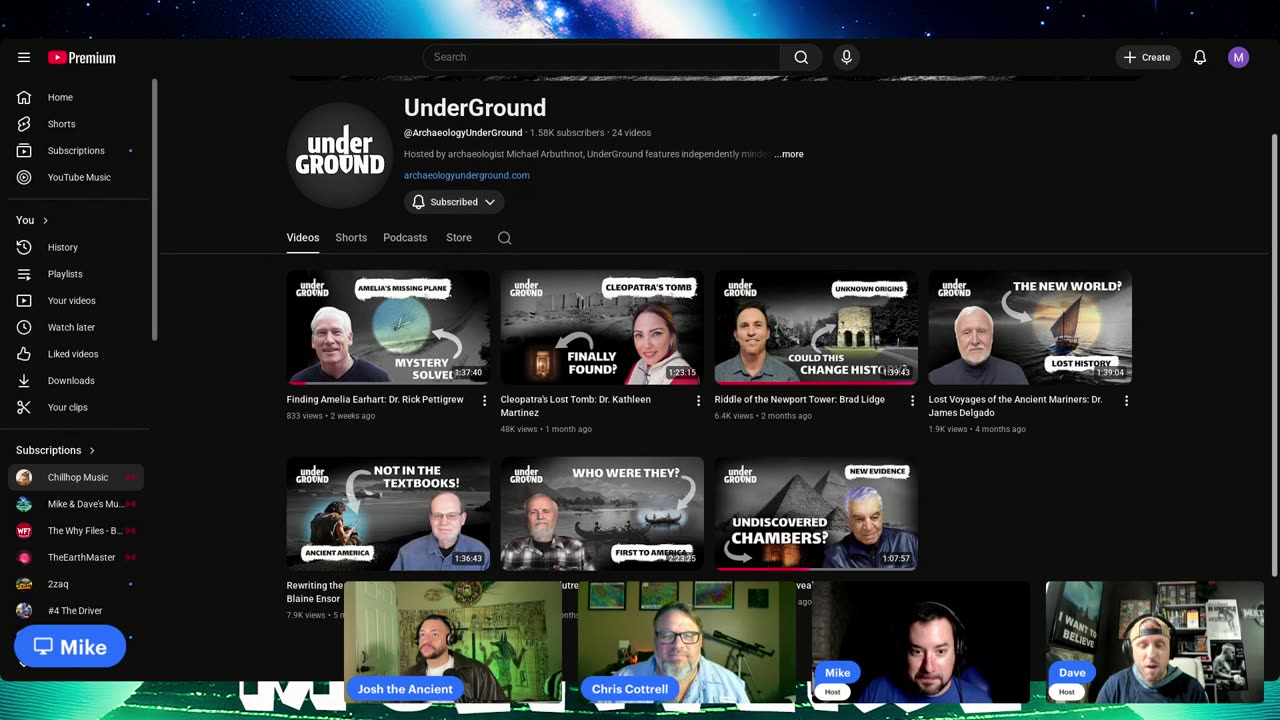Image resolution: width=1280 pixels, height=720 pixels.
Task: Open the account avatar menu
Action: 1238,57
